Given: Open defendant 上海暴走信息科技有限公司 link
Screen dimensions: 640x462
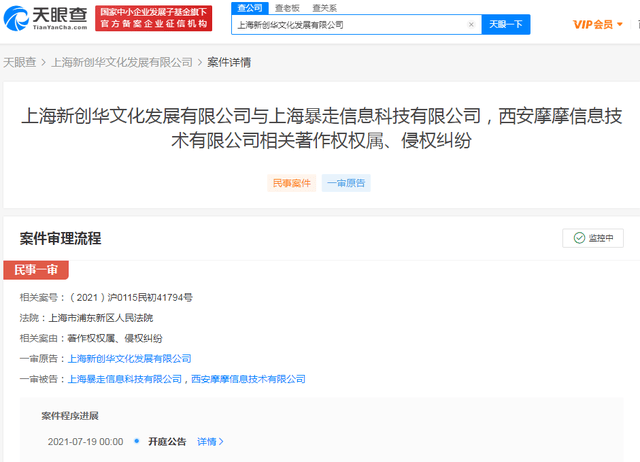Looking at the screenshot, I should [124, 379].
